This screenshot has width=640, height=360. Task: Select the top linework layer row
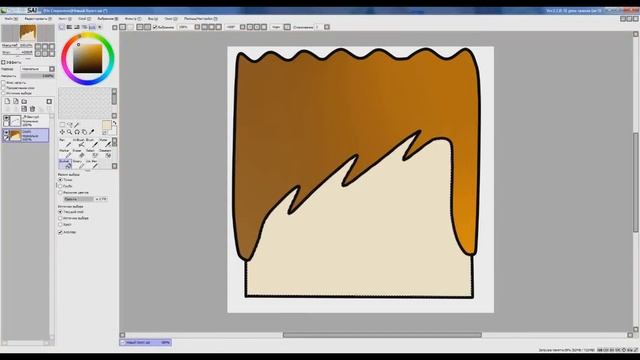pos(25,120)
